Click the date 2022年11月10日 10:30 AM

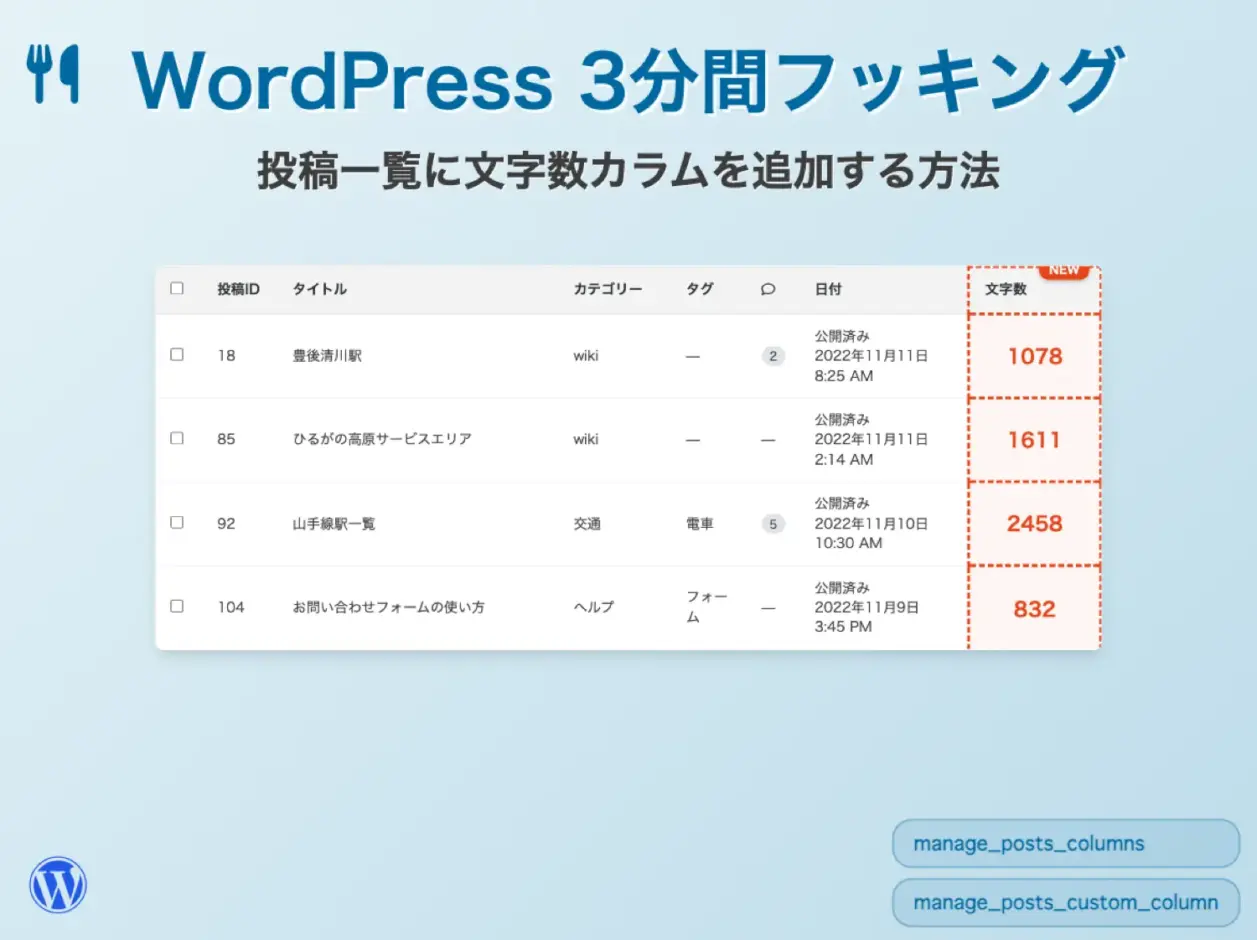871,533
